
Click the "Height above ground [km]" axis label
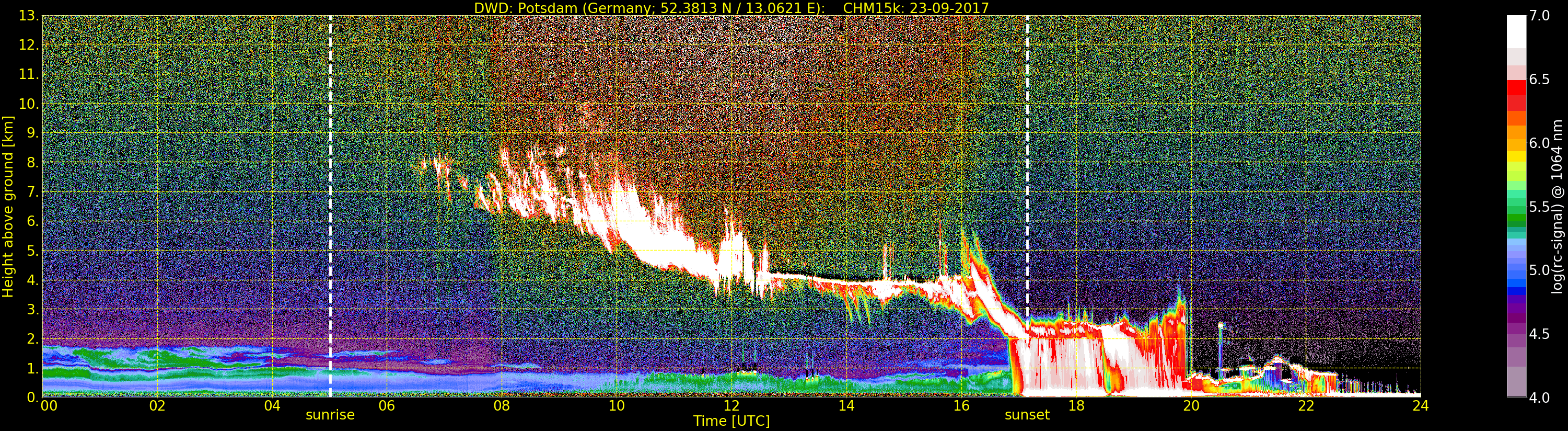click(x=8, y=207)
